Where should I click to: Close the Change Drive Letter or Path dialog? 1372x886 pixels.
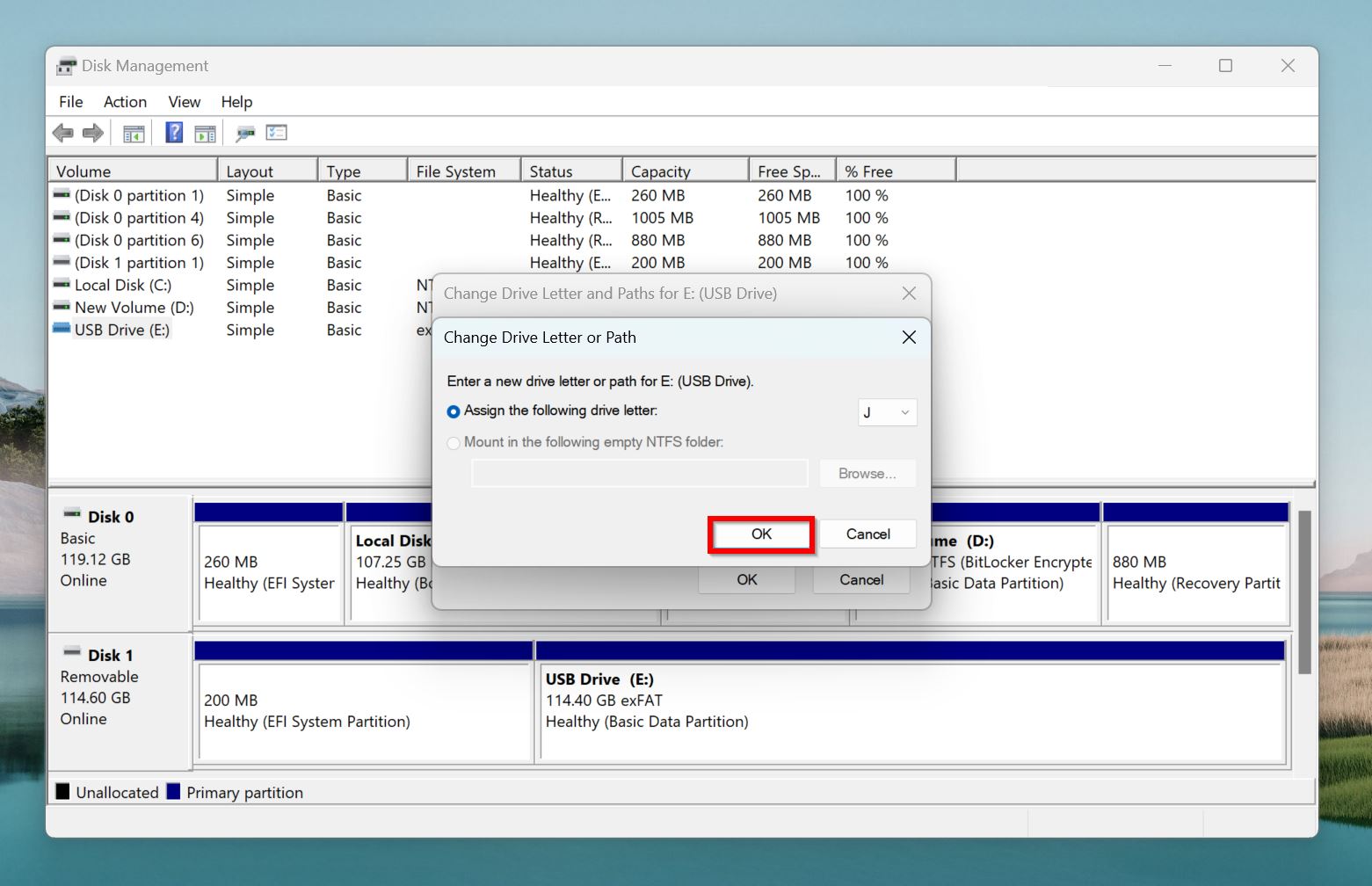click(x=909, y=338)
